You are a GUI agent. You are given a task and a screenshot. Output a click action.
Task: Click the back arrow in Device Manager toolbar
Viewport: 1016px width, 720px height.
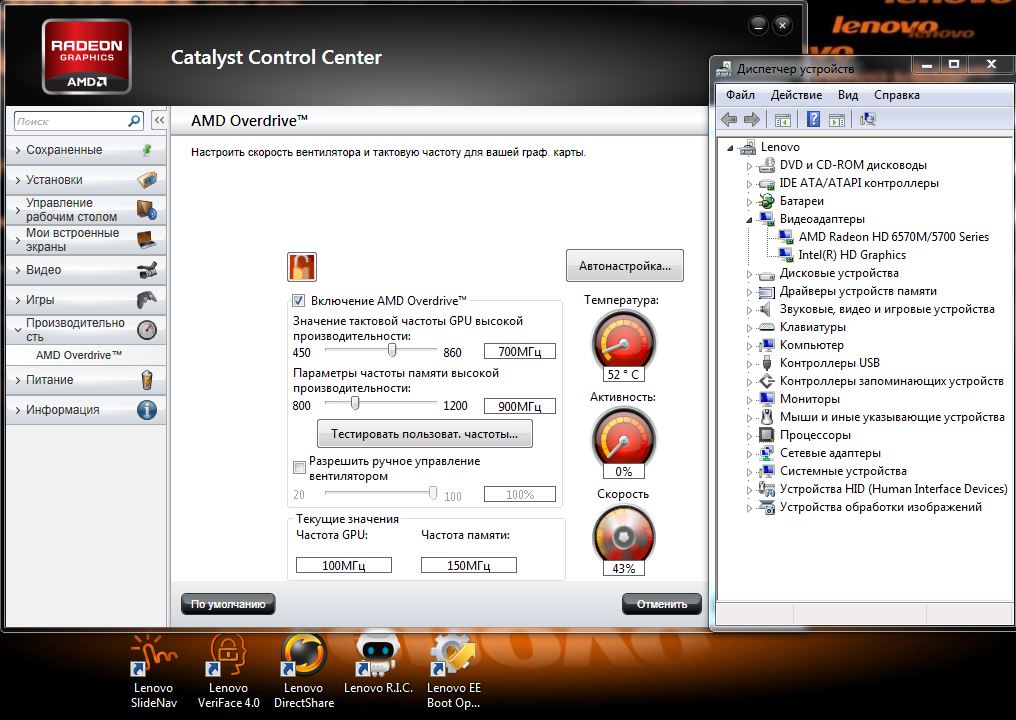[x=729, y=120]
